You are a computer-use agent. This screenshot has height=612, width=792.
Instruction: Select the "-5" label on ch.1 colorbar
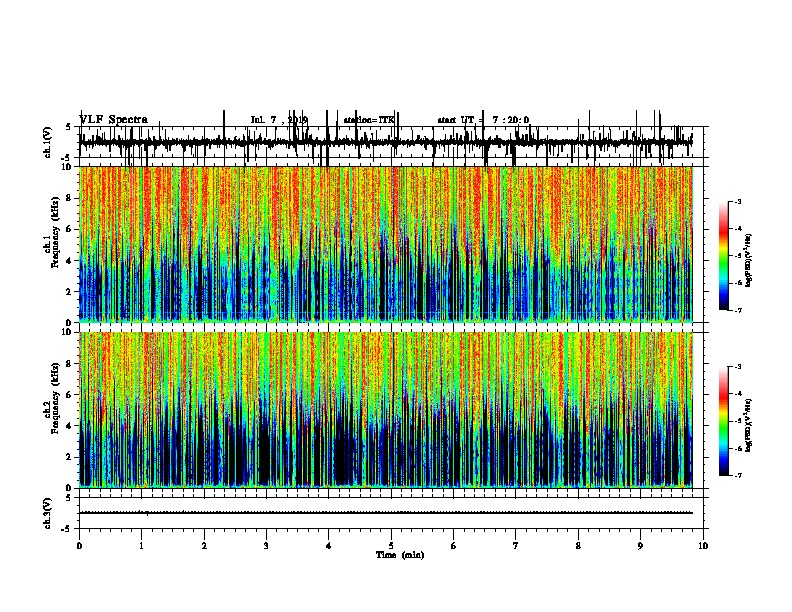click(x=738, y=256)
